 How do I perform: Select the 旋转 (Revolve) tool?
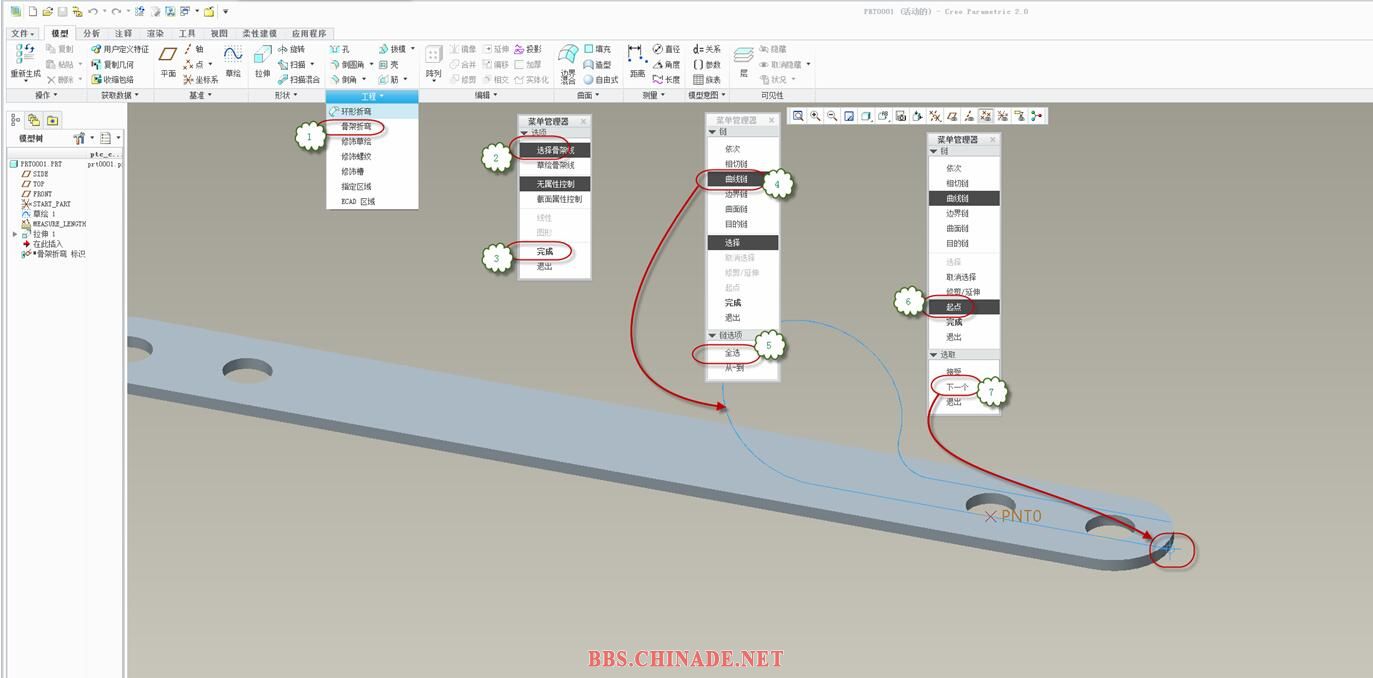[x=291, y=49]
